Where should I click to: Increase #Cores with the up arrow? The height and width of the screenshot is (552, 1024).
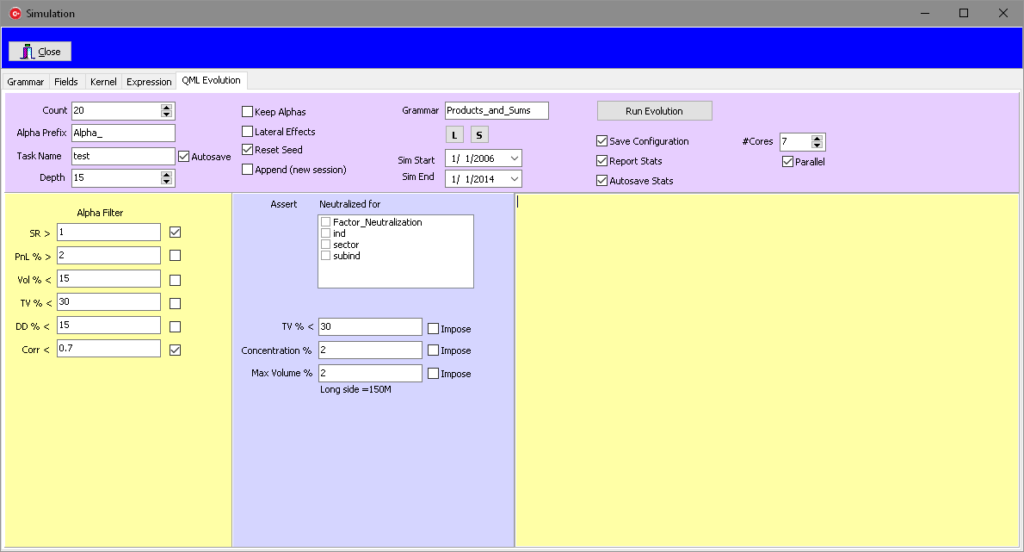pos(817,138)
